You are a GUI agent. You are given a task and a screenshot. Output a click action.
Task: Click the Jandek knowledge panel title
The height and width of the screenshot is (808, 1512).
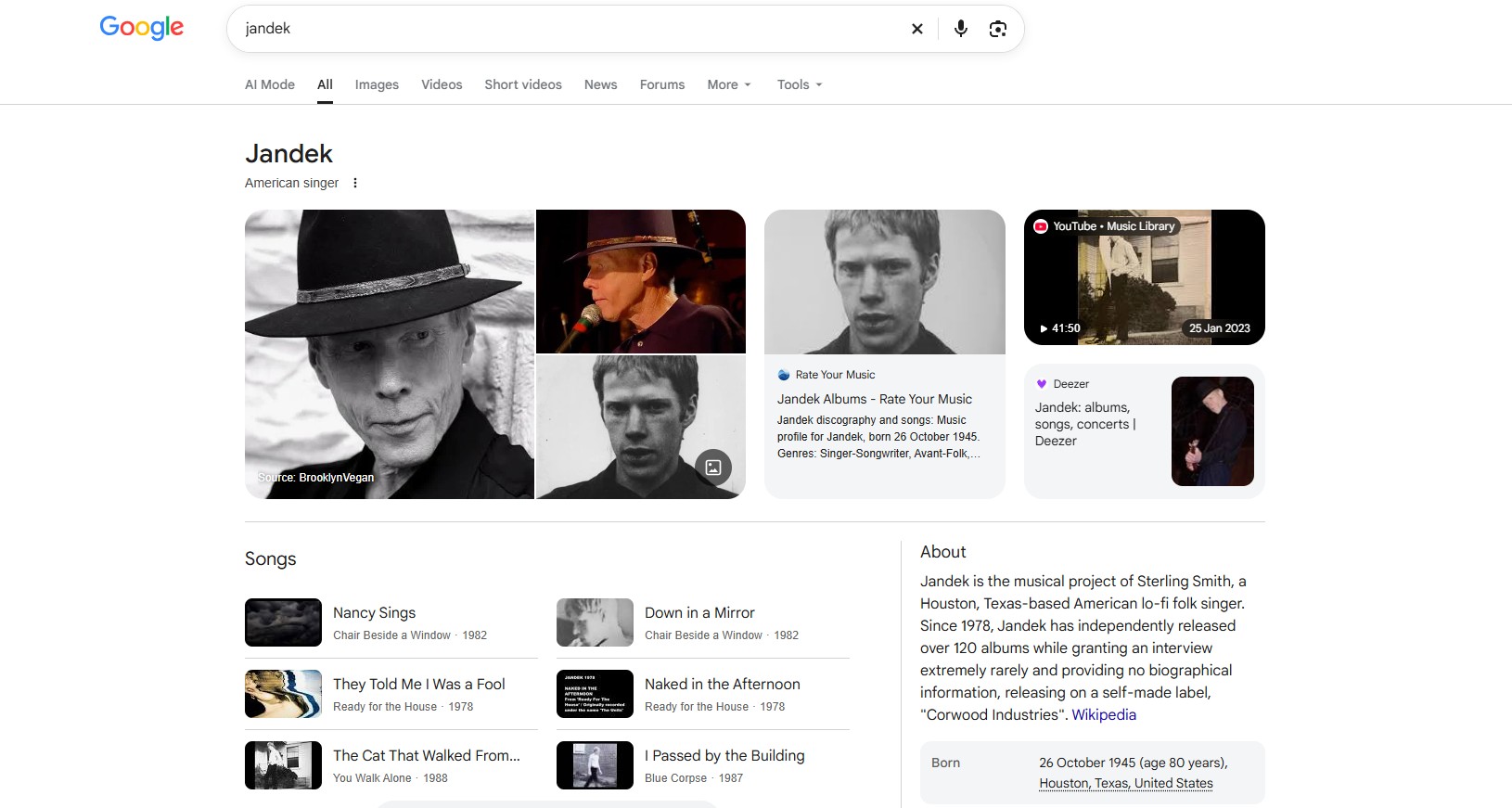click(288, 154)
